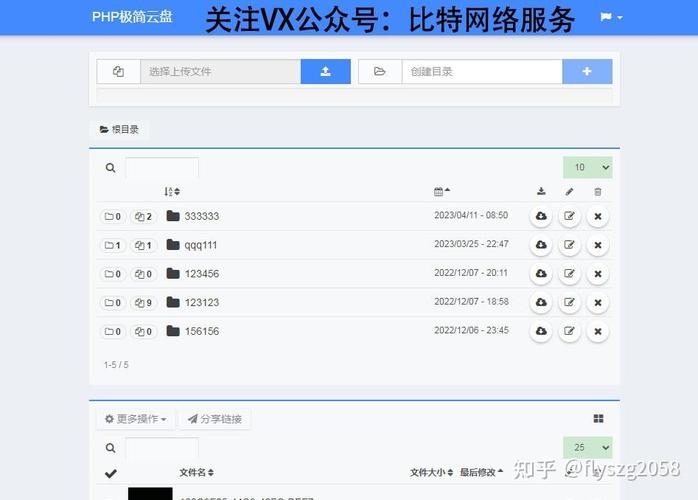Edit the 123456 folder name
698x500 pixels.
coord(569,273)
